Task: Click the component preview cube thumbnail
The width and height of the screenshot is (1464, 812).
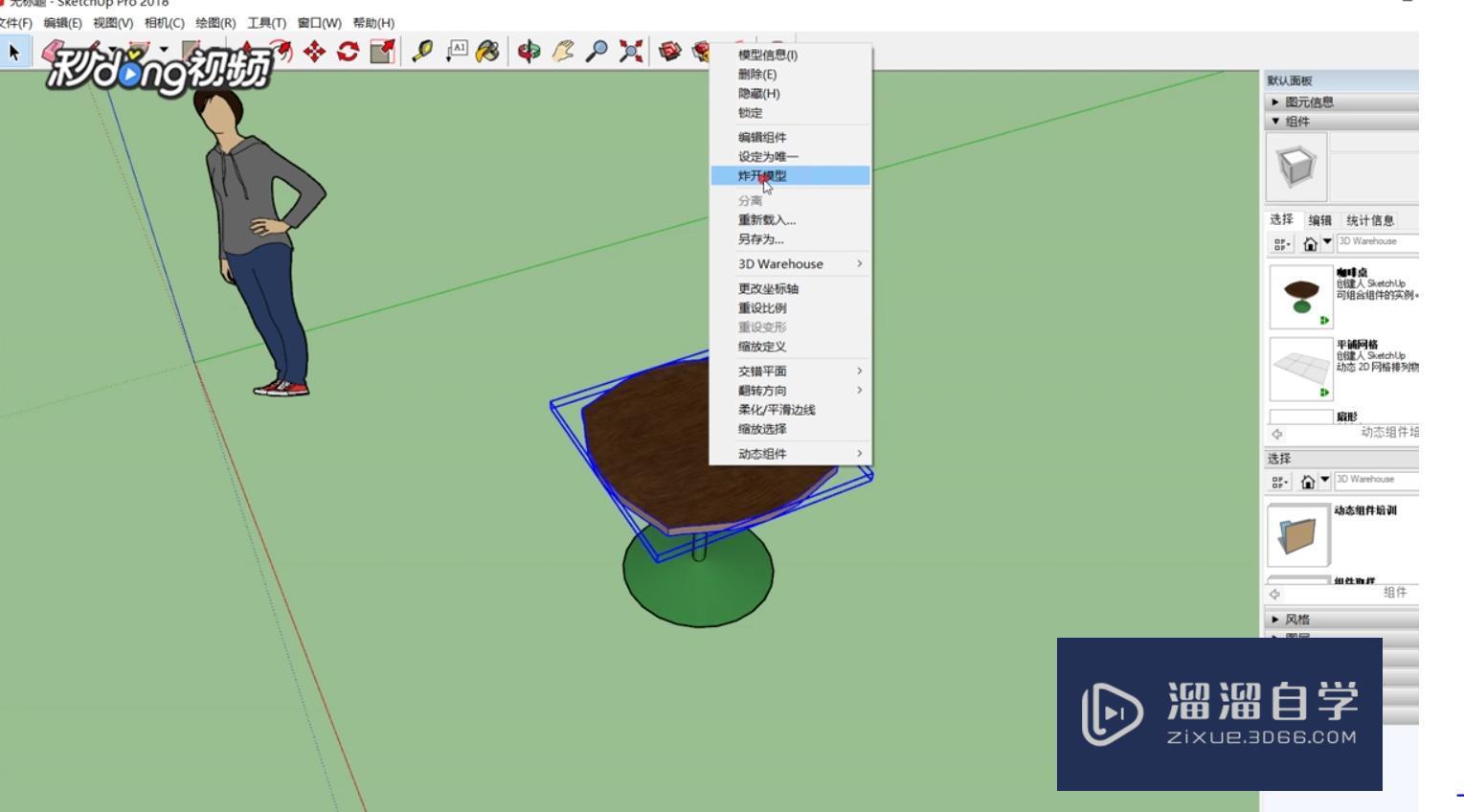Action: pos(1296,167)
